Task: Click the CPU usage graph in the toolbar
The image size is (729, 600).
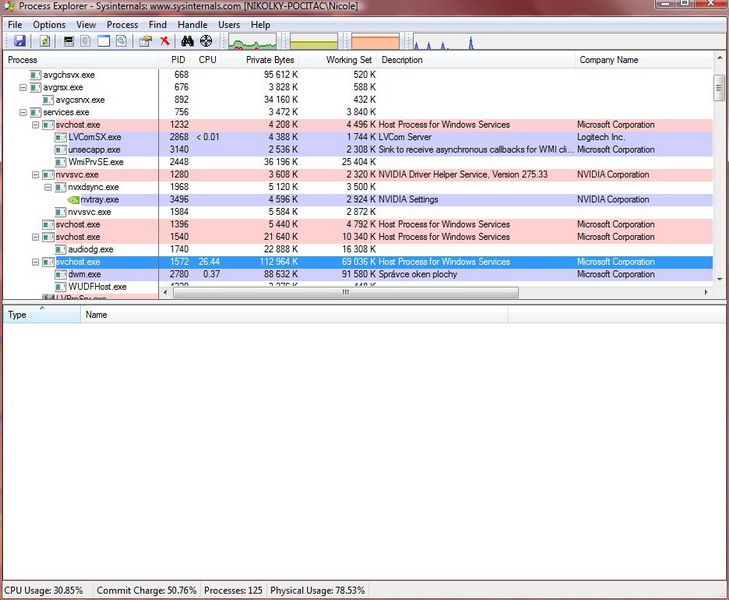Action: point(254,42)
